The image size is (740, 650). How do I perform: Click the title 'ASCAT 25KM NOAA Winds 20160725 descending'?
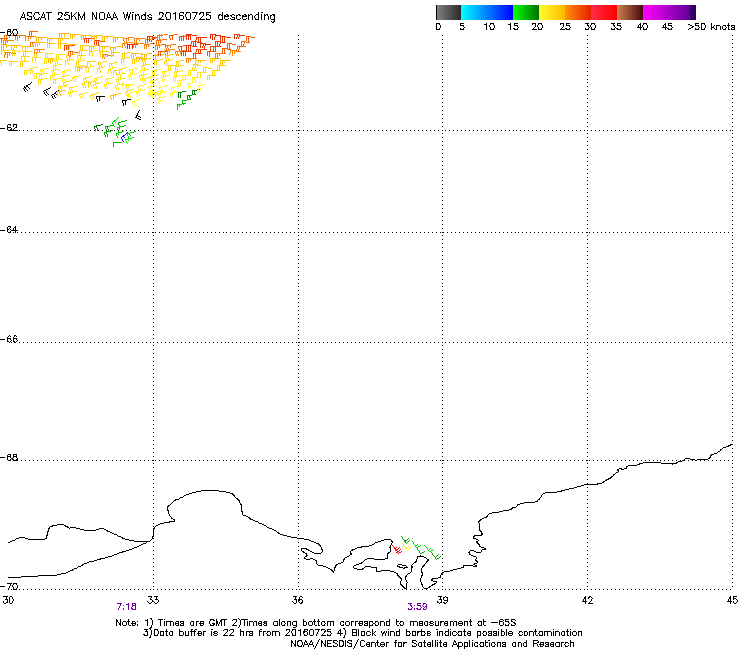pos(147,17)
